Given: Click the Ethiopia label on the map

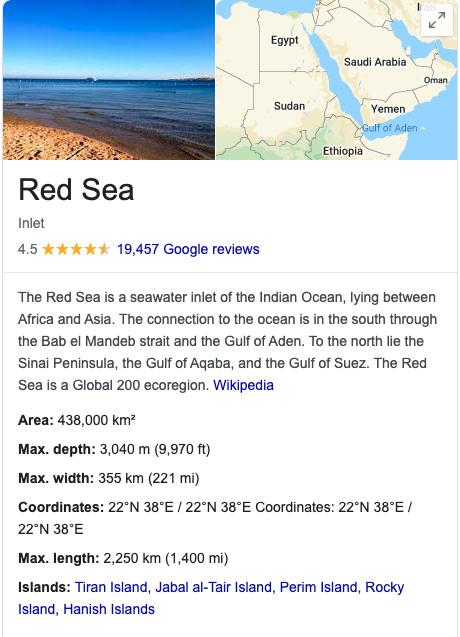Looking at the screenshot, I should 343,151.
